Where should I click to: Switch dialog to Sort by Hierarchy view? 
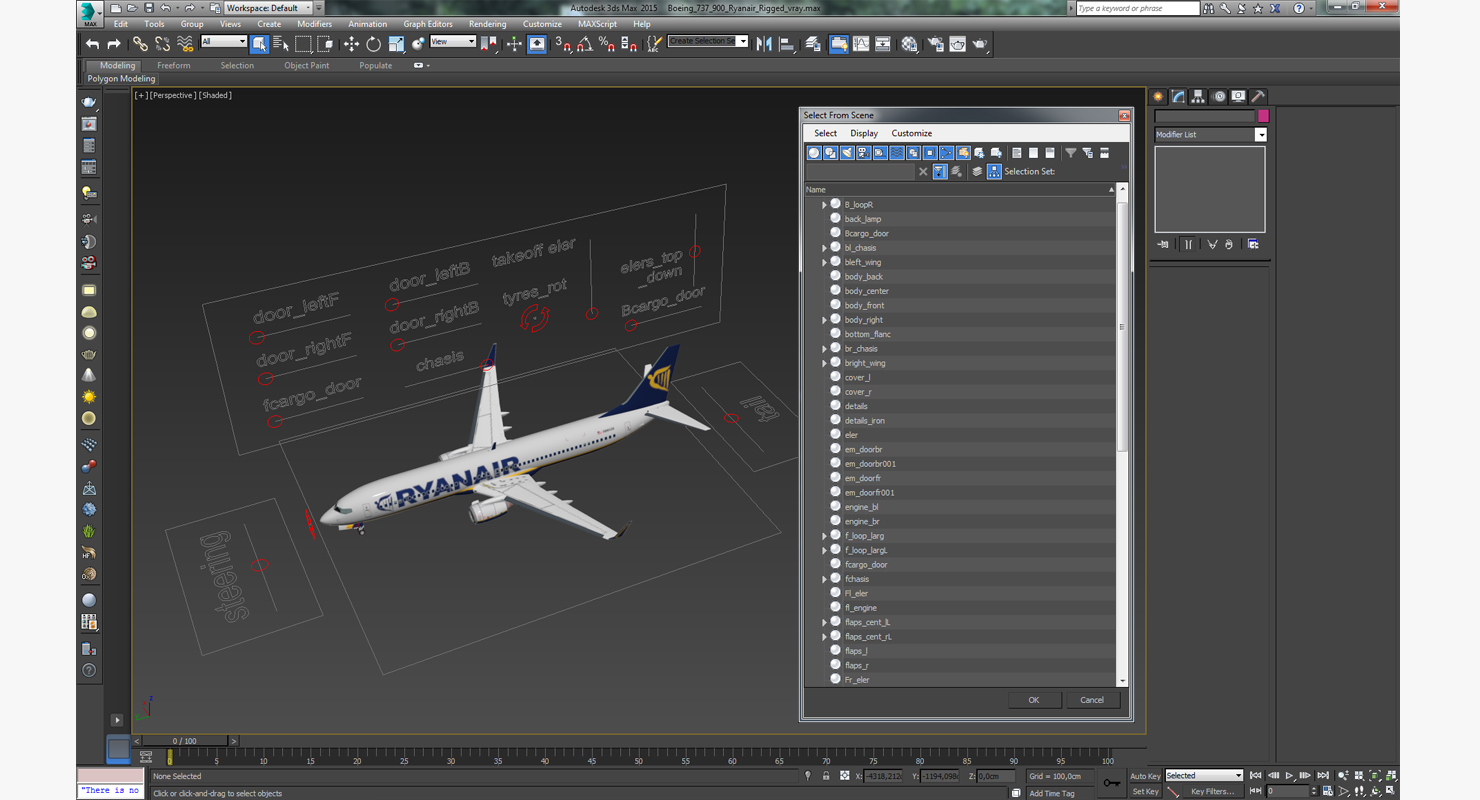pos(994,172)
